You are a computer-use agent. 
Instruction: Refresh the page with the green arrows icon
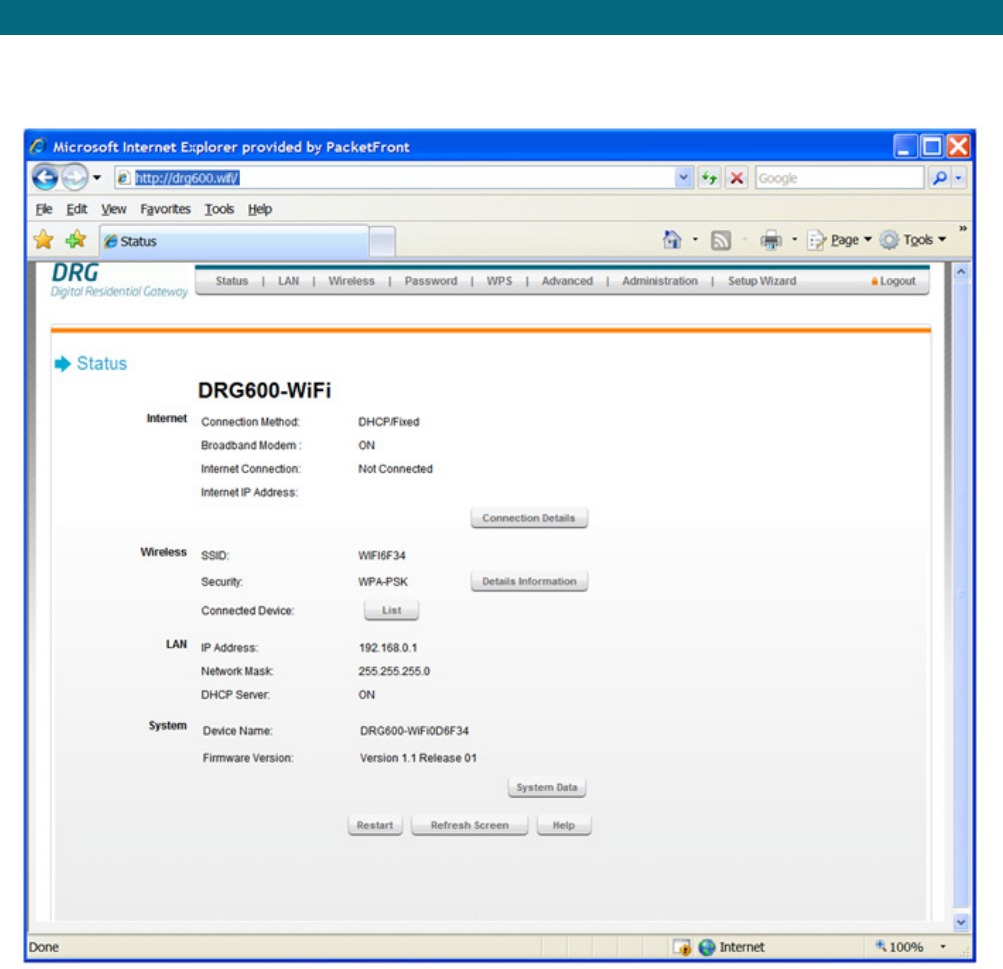(709, 178)
